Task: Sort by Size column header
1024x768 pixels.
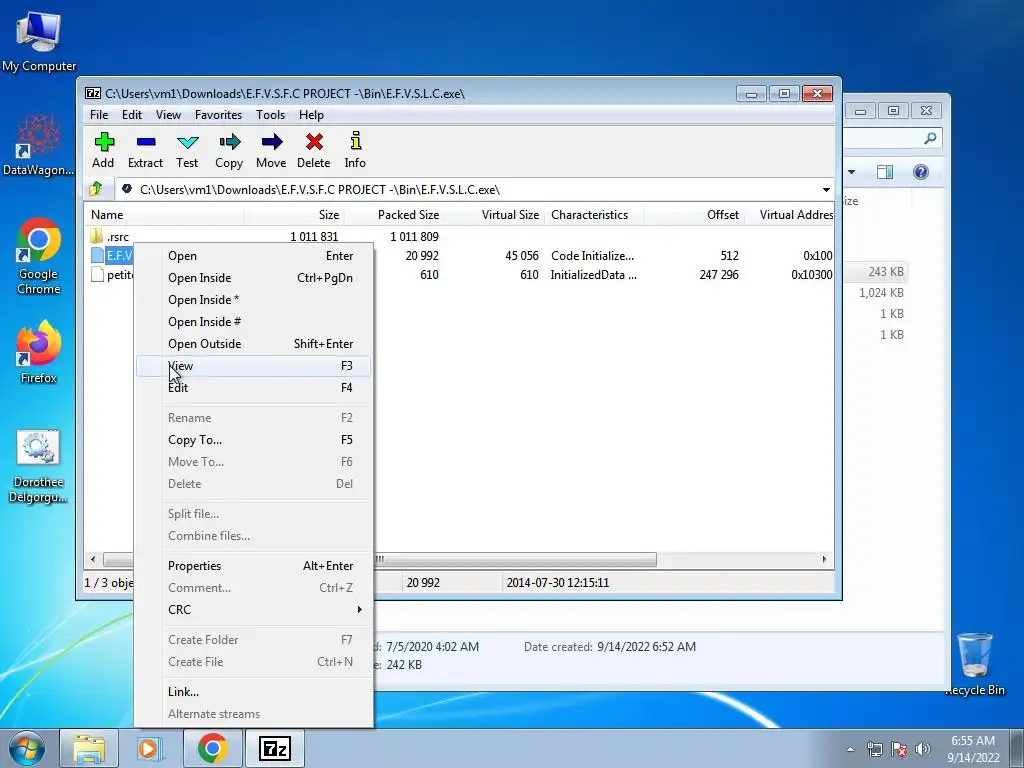Action: pyautogui.click(x=295, y=215)
